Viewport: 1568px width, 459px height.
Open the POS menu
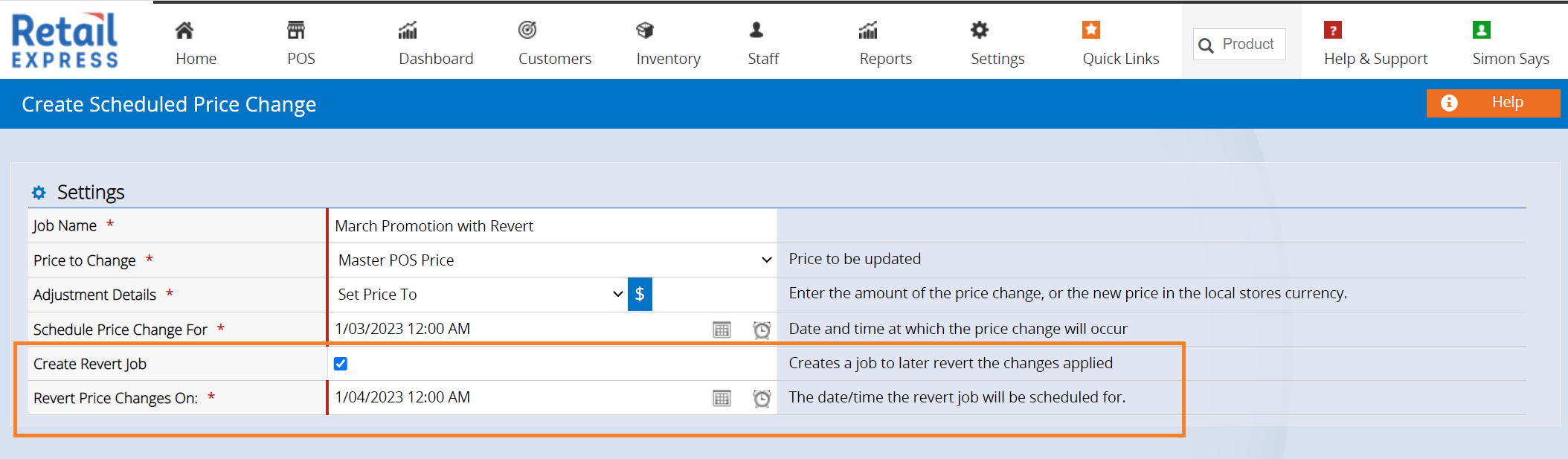pyautogui.click(x=301, y=59)
